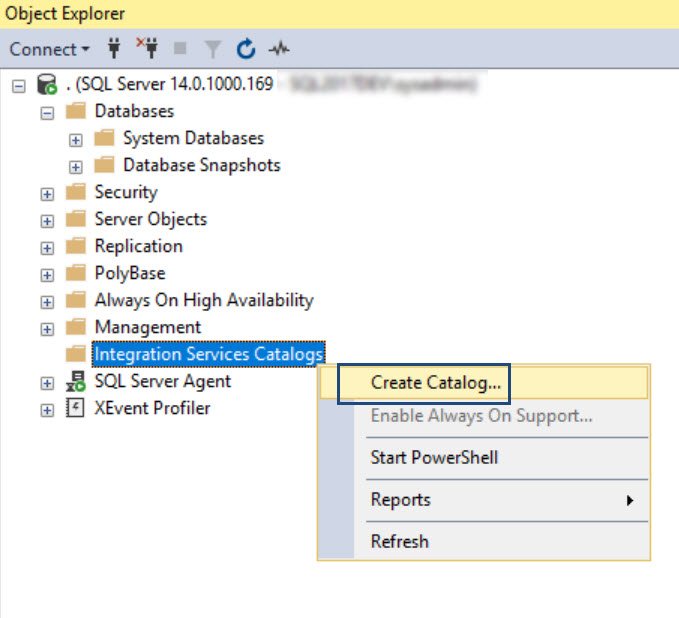
Task: Select the SQL Server 14.0.1000.169 node
Action: click(x=171, y=84)
